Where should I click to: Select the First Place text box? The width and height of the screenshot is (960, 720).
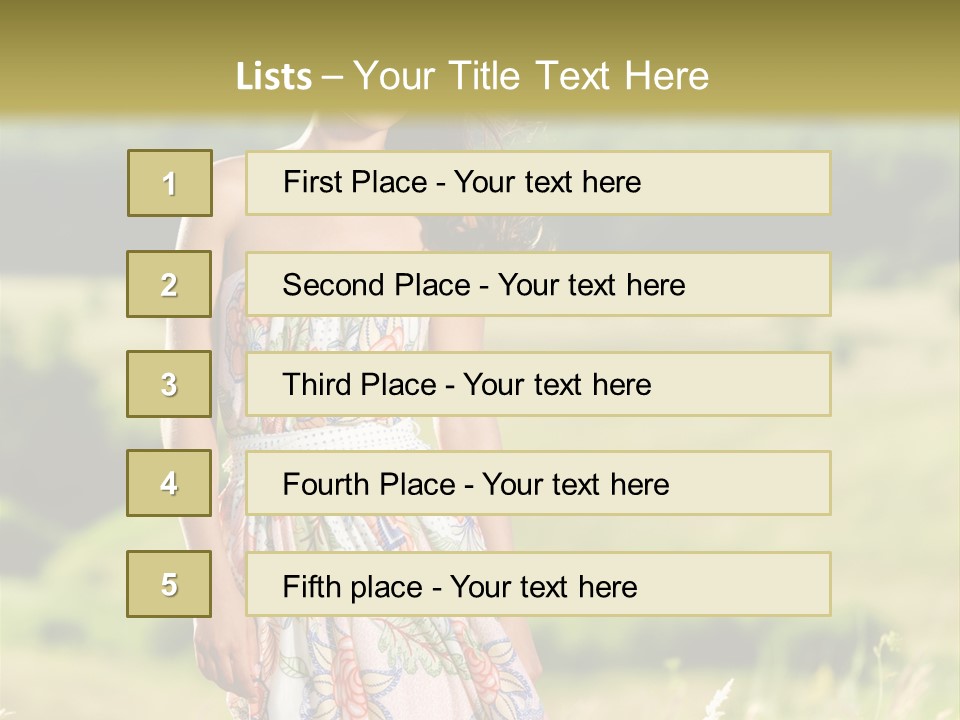(x=538, y=183)
